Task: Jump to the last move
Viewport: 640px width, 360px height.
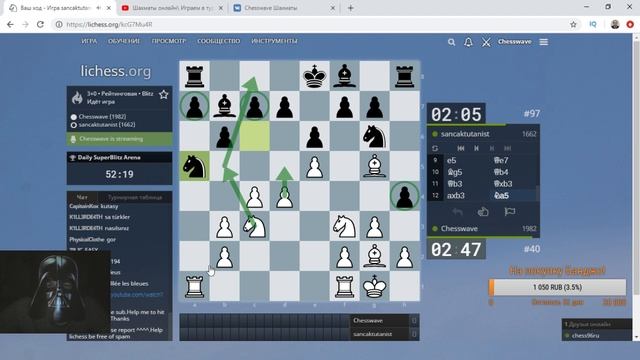Action: (507, 148)
